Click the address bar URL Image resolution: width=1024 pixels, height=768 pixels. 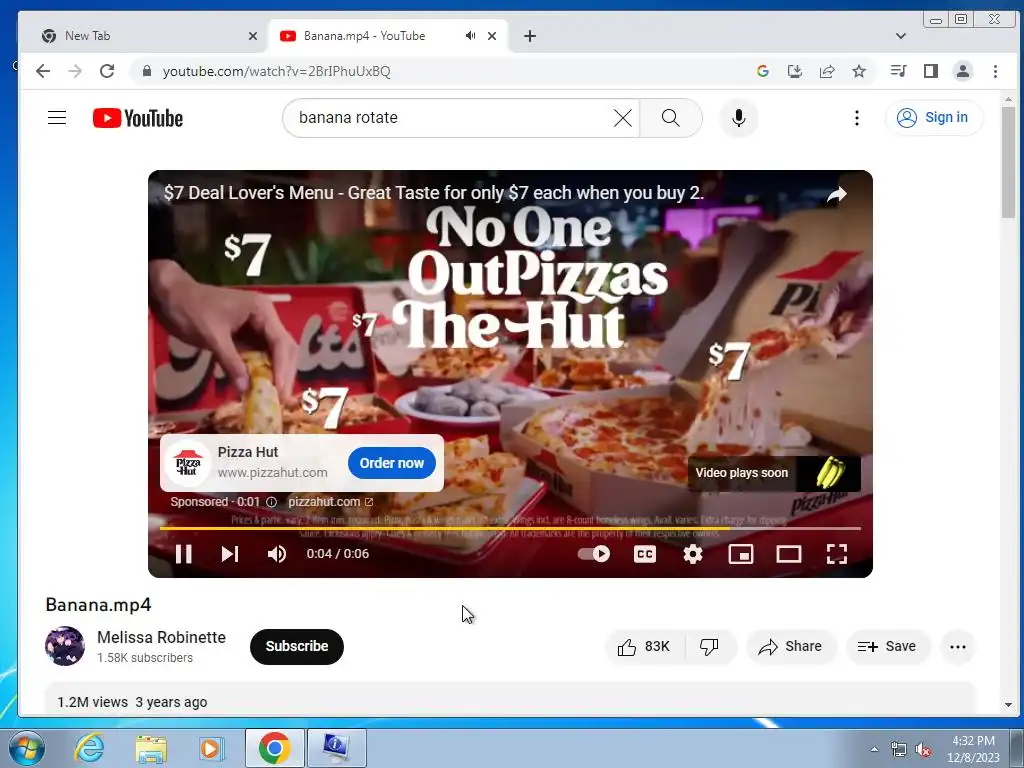coord(276,71)
